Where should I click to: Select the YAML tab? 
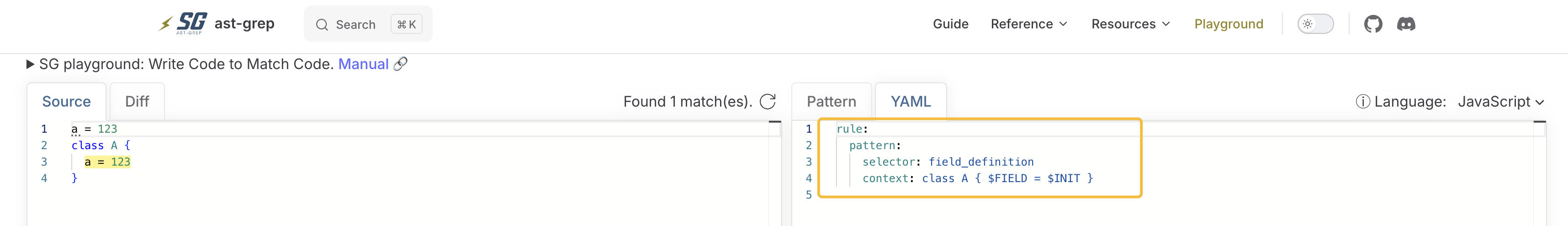coord(910,102)
